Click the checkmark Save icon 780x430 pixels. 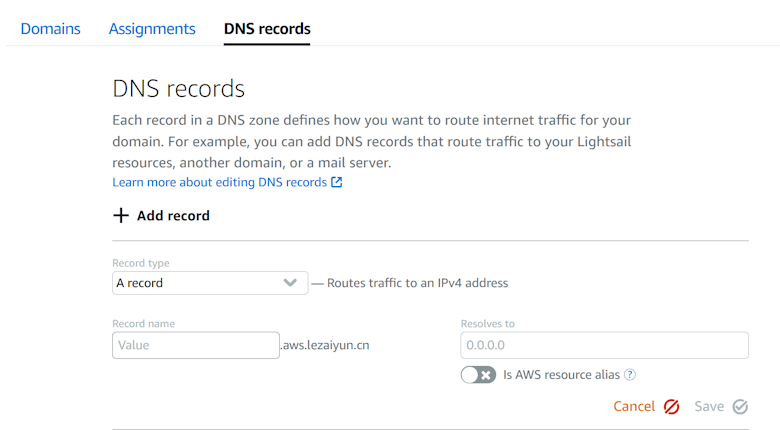(740, 406)
